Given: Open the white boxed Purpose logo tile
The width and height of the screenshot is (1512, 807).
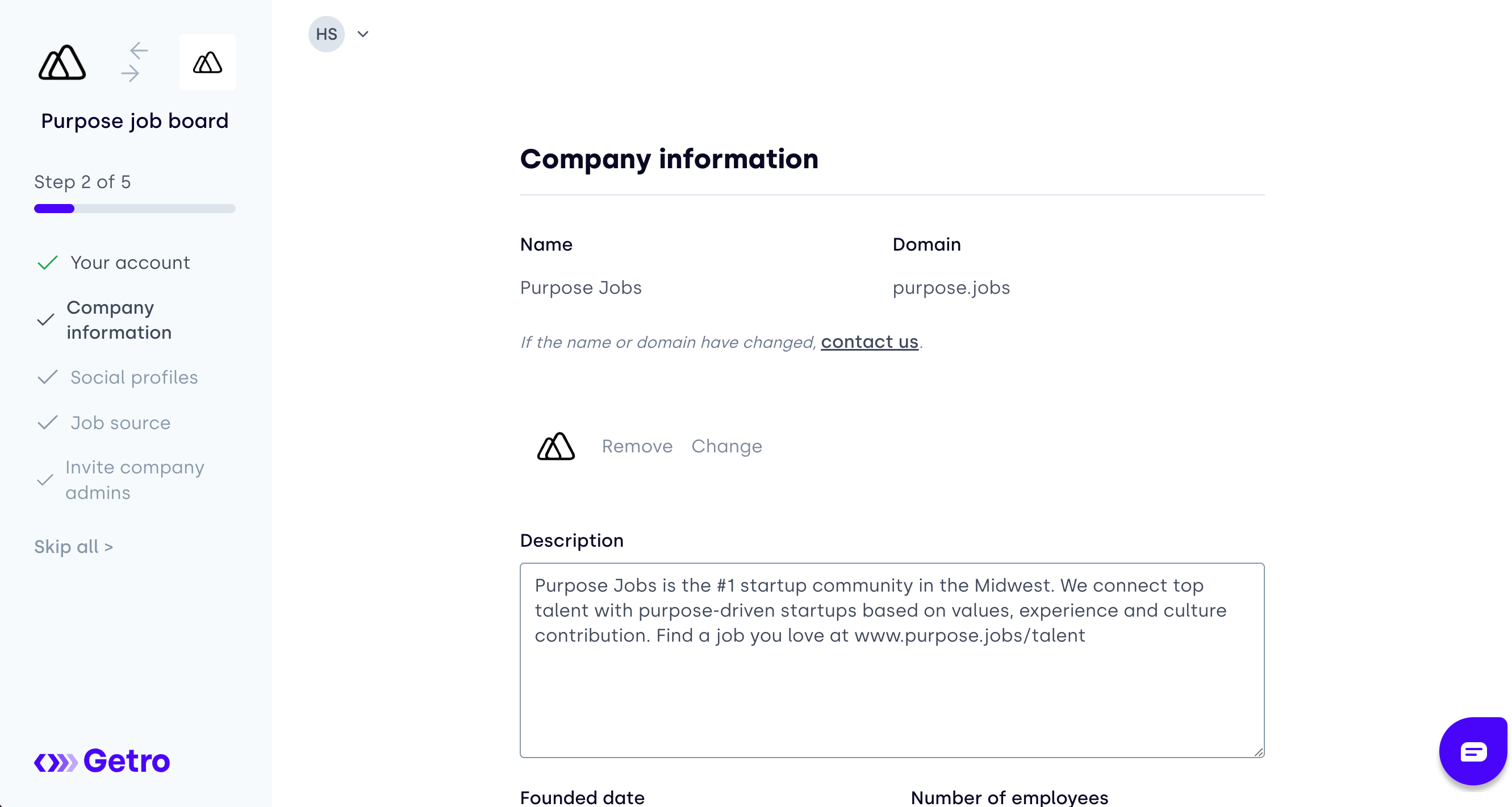Looking at the screenshot, I should (x=207, y=63).
